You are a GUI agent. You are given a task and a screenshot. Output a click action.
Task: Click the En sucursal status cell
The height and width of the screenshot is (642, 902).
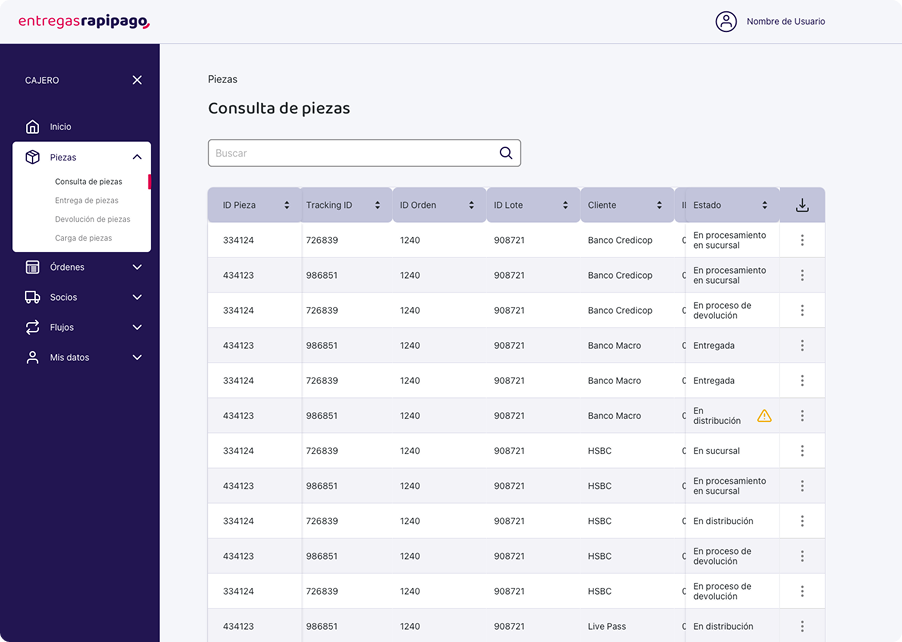click(x=716, y=450)
